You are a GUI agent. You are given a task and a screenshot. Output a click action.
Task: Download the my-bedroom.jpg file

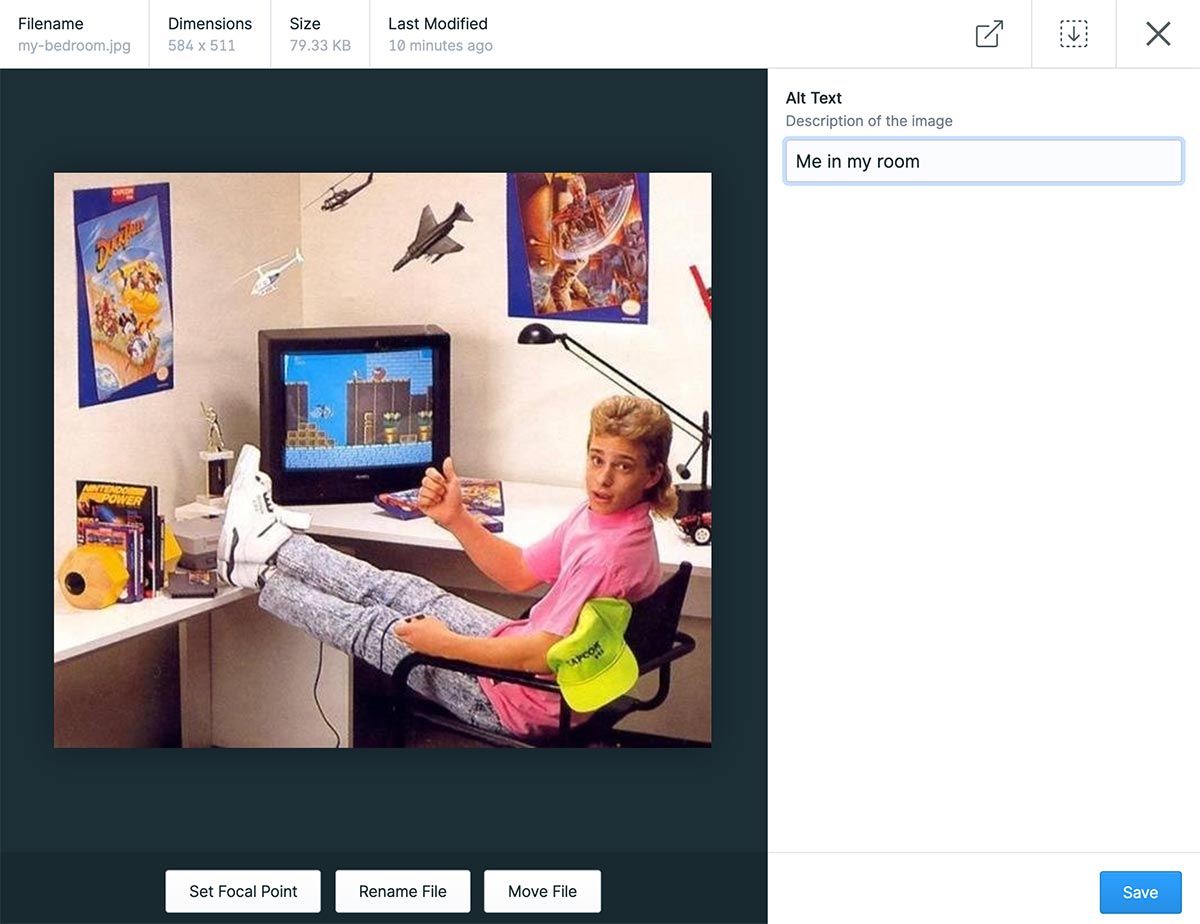[x=1073, y=33]
